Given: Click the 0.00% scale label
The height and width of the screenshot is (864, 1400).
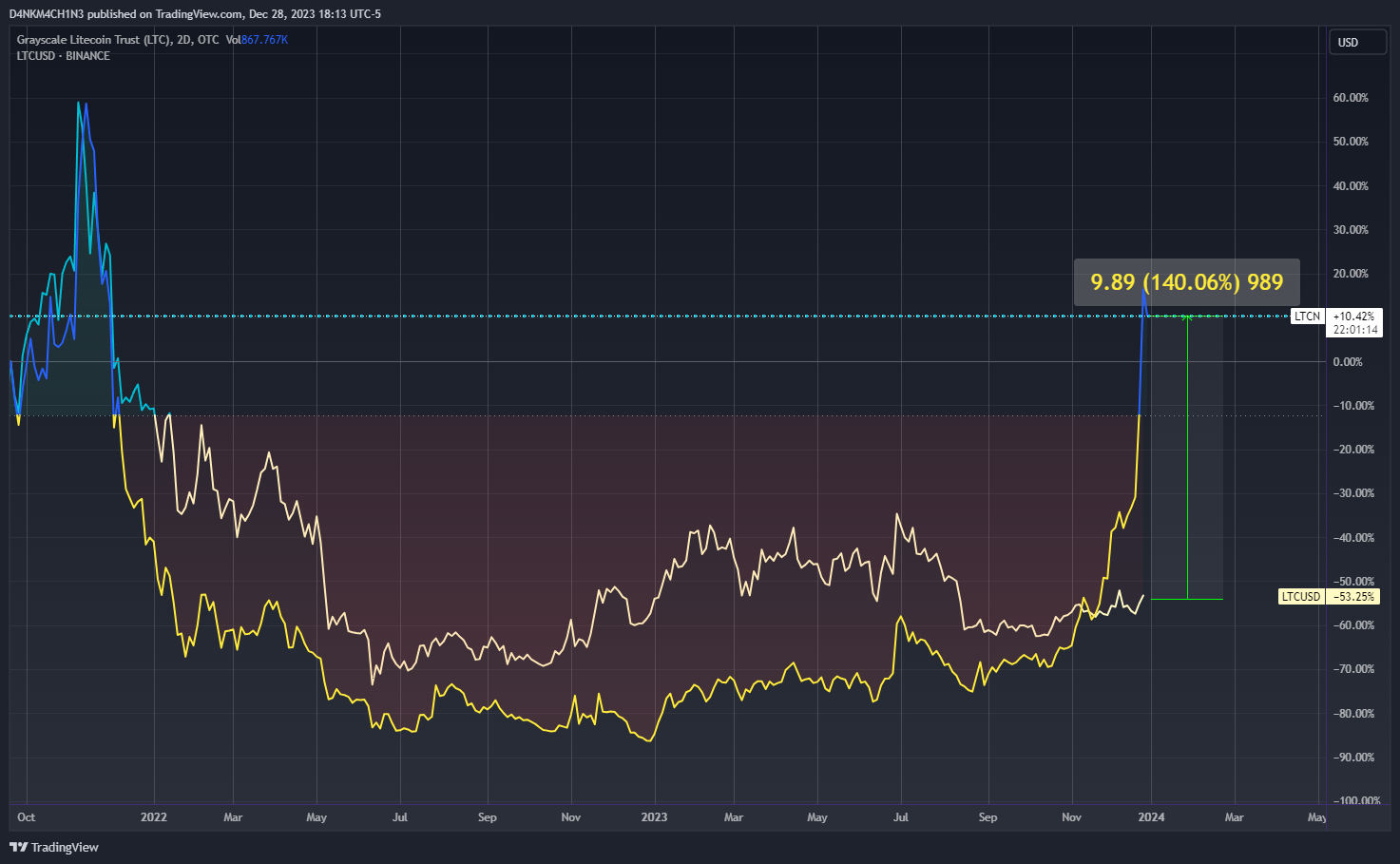Looking at the screenshot, I should tap(1348, 362).
